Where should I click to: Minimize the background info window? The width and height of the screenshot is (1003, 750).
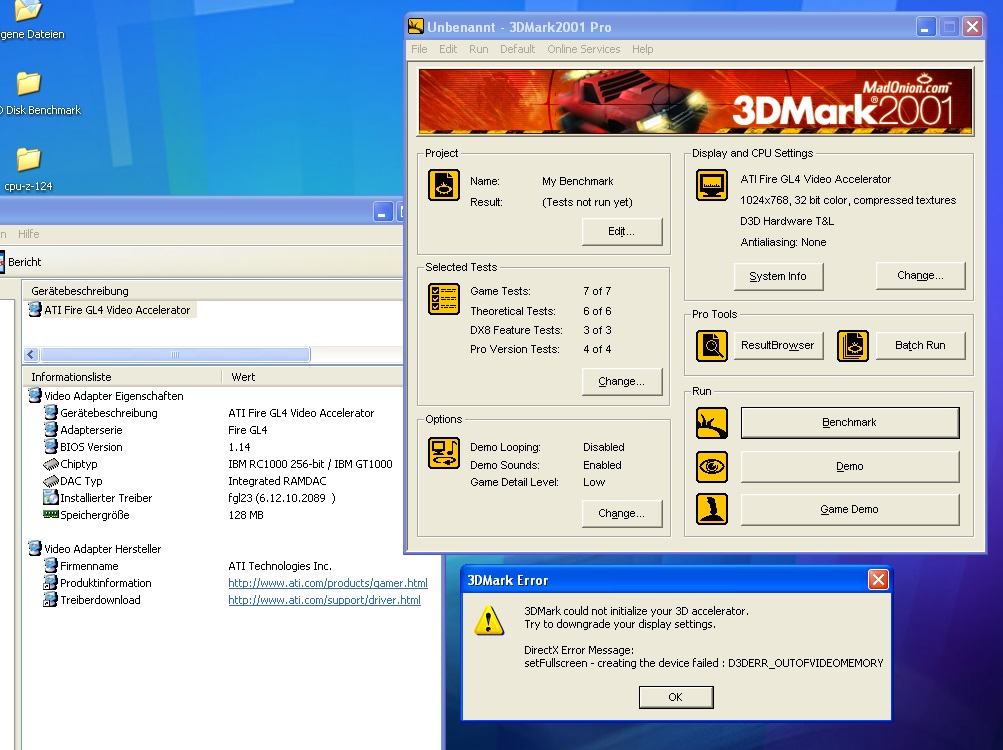click(x=382, y=212)
